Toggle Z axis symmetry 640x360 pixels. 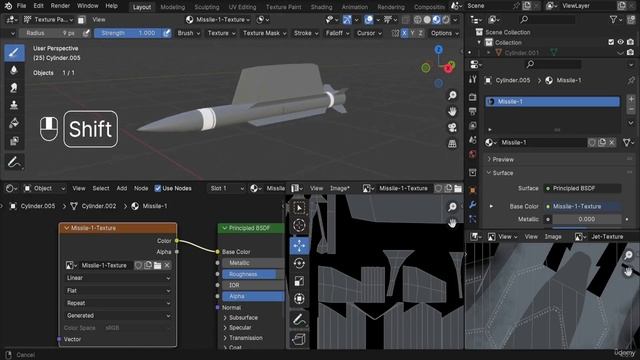420,33
